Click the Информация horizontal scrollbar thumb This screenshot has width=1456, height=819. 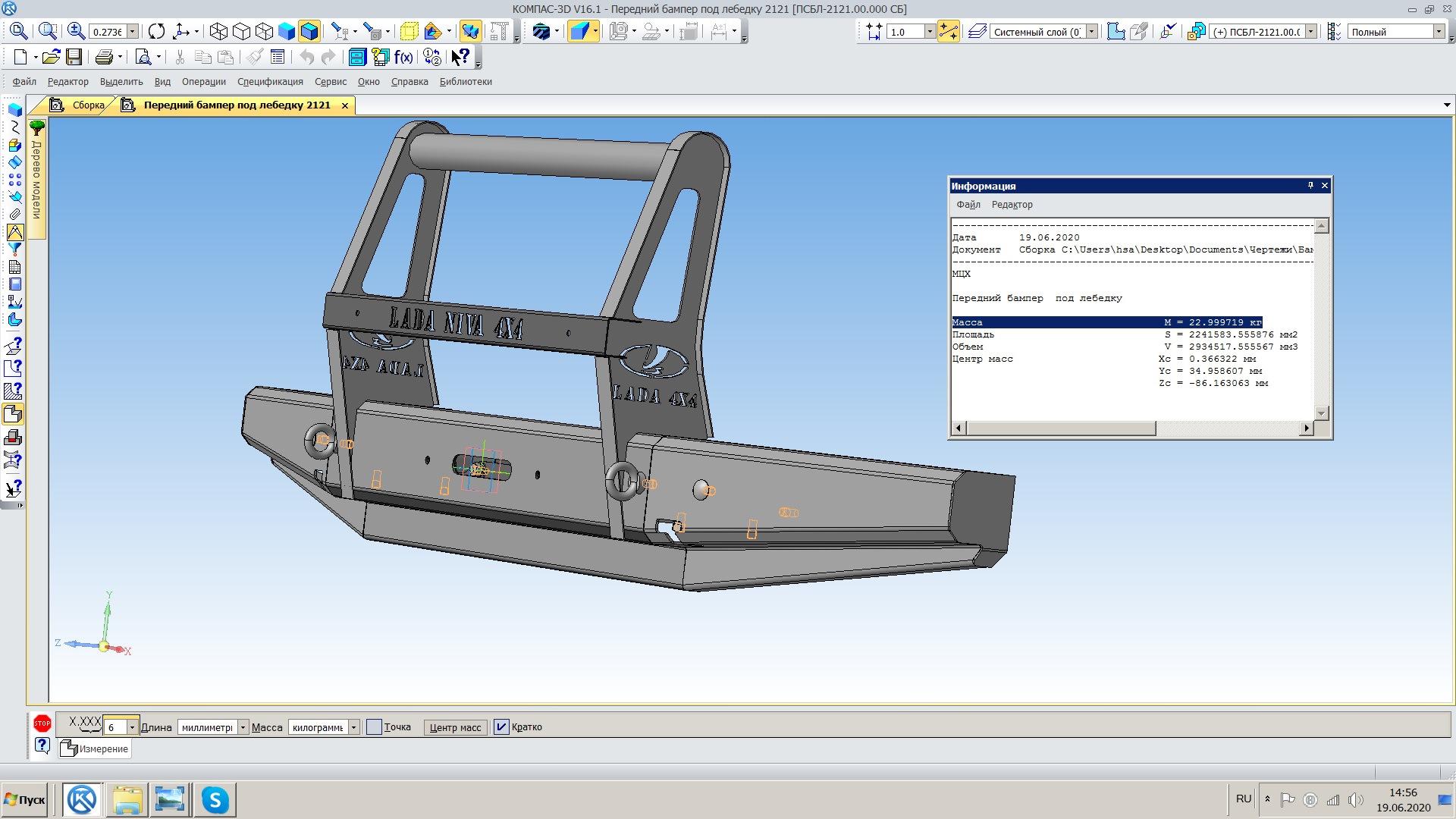[1062, 428]
